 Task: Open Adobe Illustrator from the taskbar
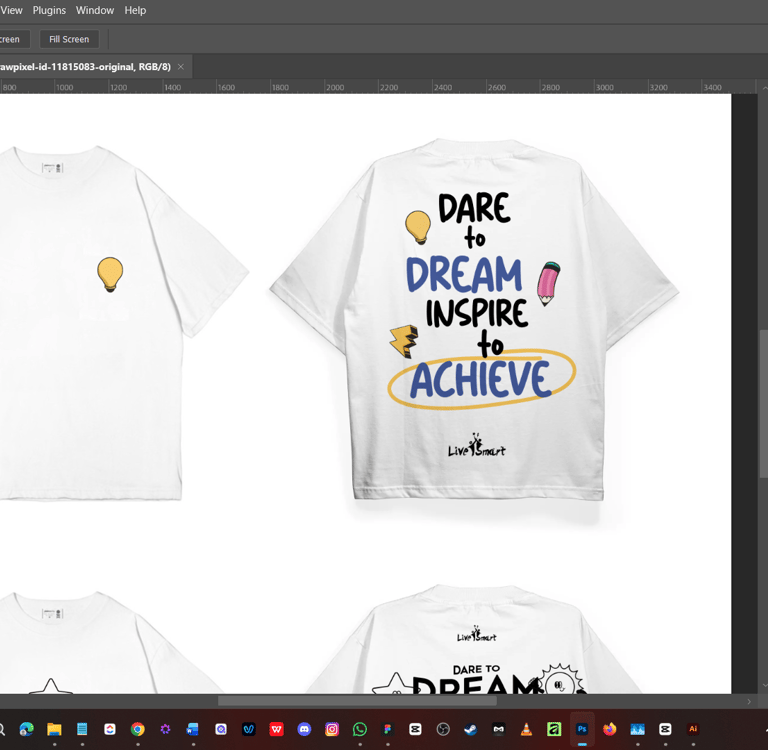coord(693,729)
